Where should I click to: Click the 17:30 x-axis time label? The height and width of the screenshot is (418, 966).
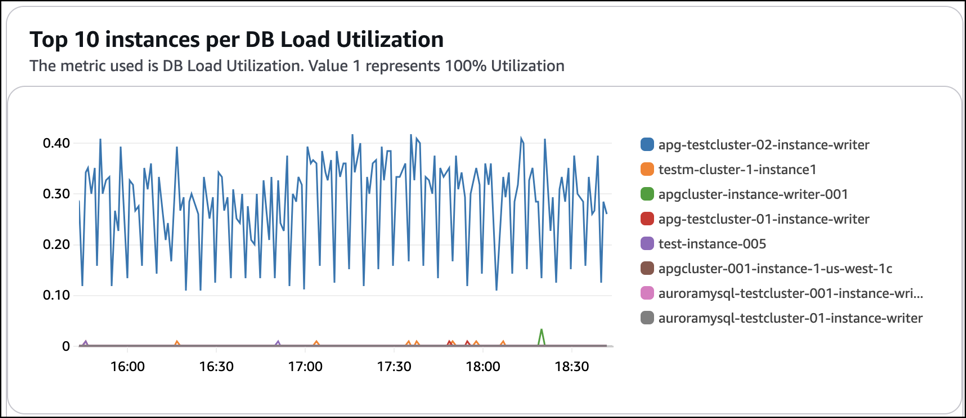pos(394,367)
